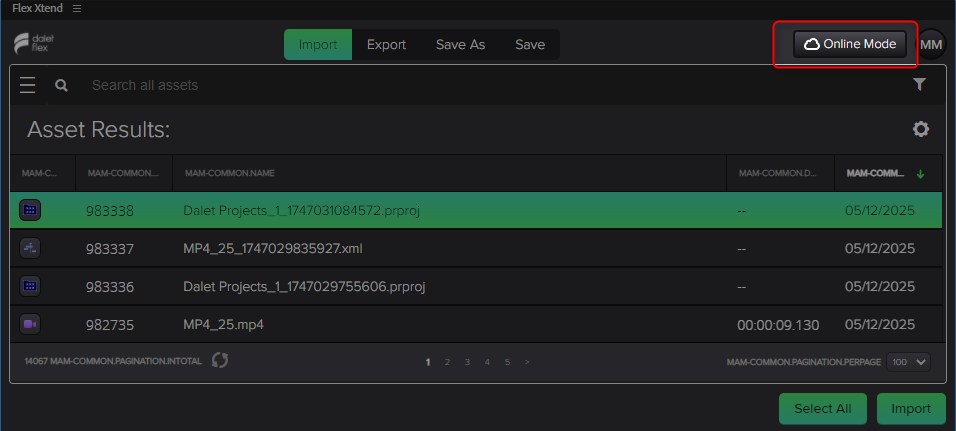Toggle the Online Mode button

click(850, 44)
